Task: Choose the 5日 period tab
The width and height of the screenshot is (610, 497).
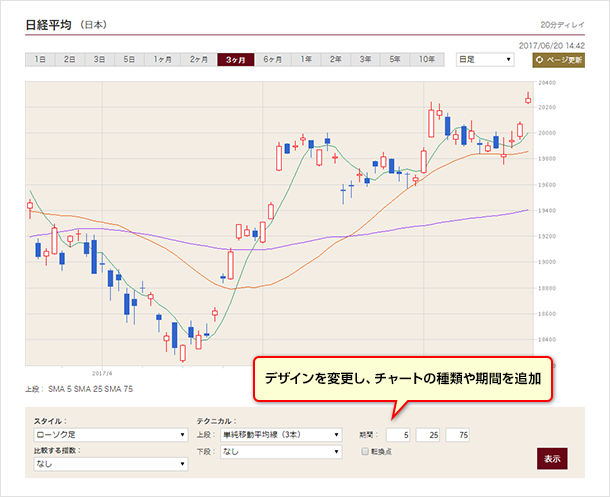Action: (x=130, y=60)
